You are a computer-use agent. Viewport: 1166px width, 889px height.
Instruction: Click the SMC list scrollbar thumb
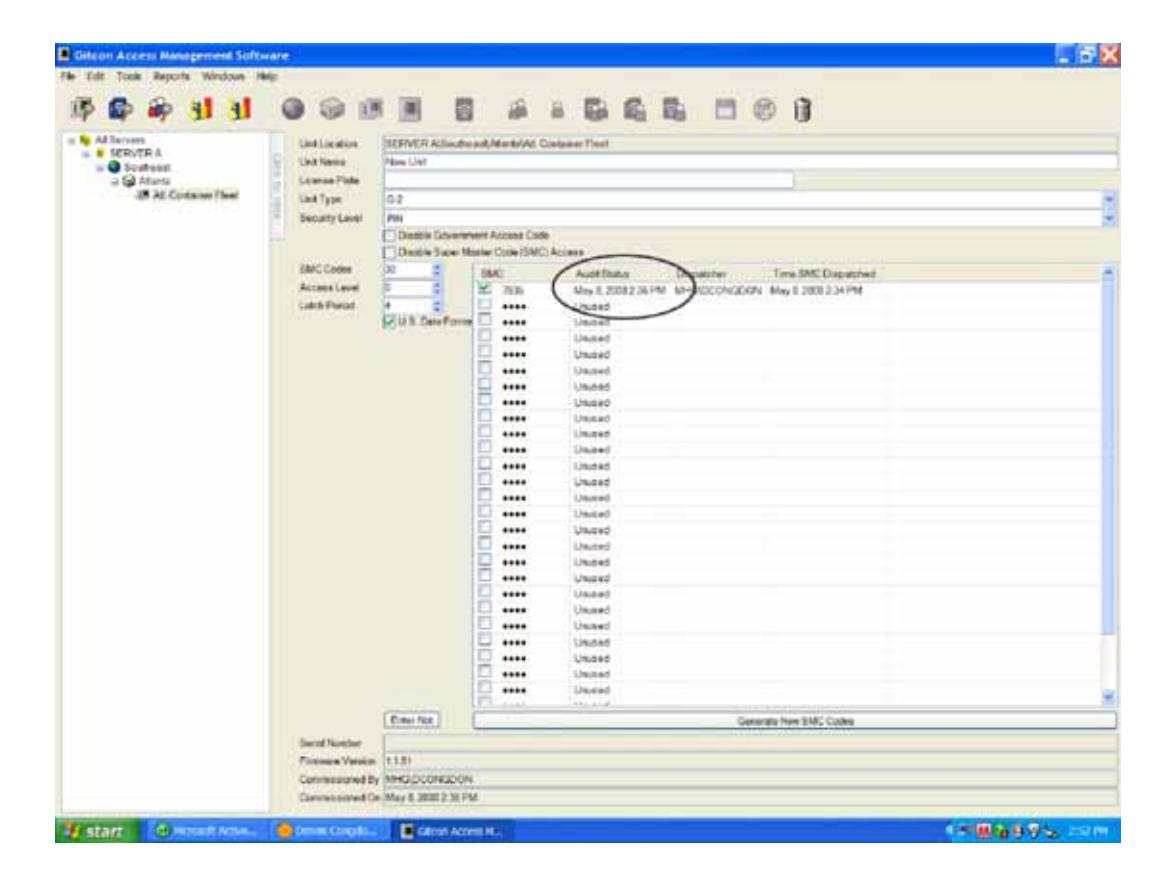pos(1108,458)
